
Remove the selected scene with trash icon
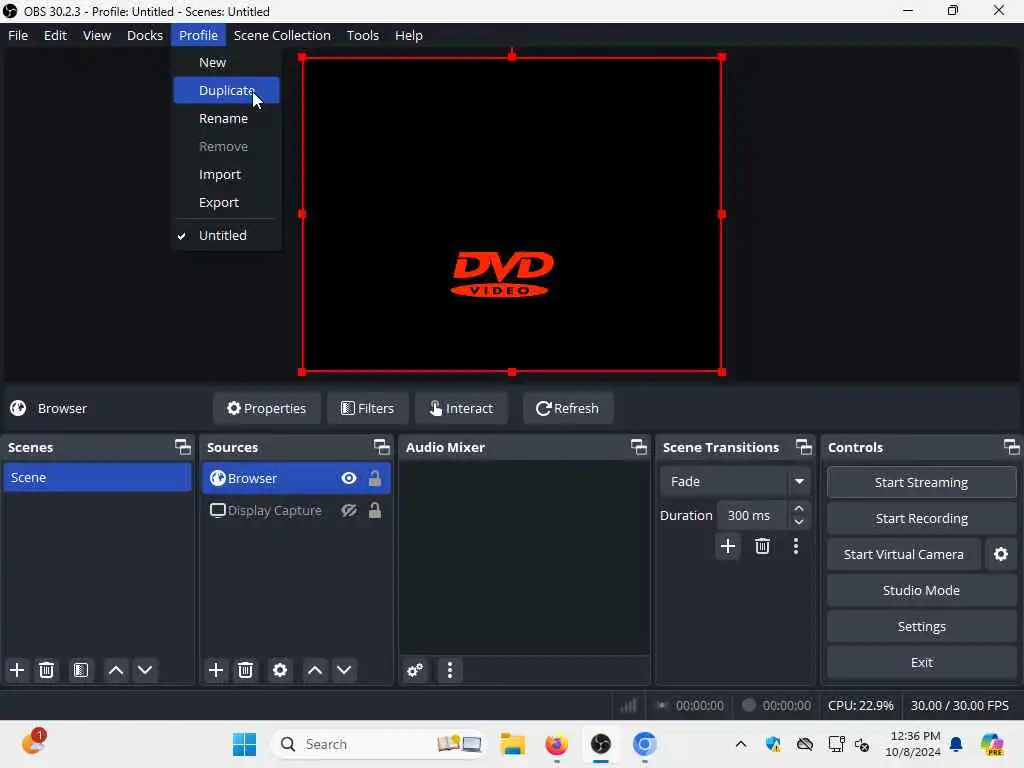46,670
